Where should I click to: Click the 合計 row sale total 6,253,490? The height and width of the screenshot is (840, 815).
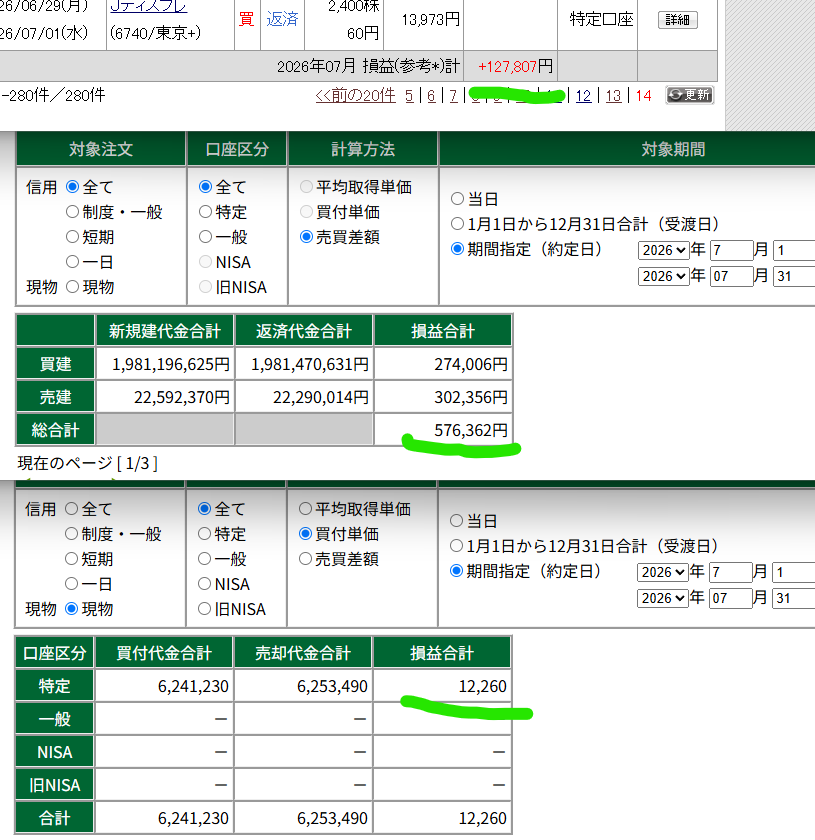coord(332,819)
